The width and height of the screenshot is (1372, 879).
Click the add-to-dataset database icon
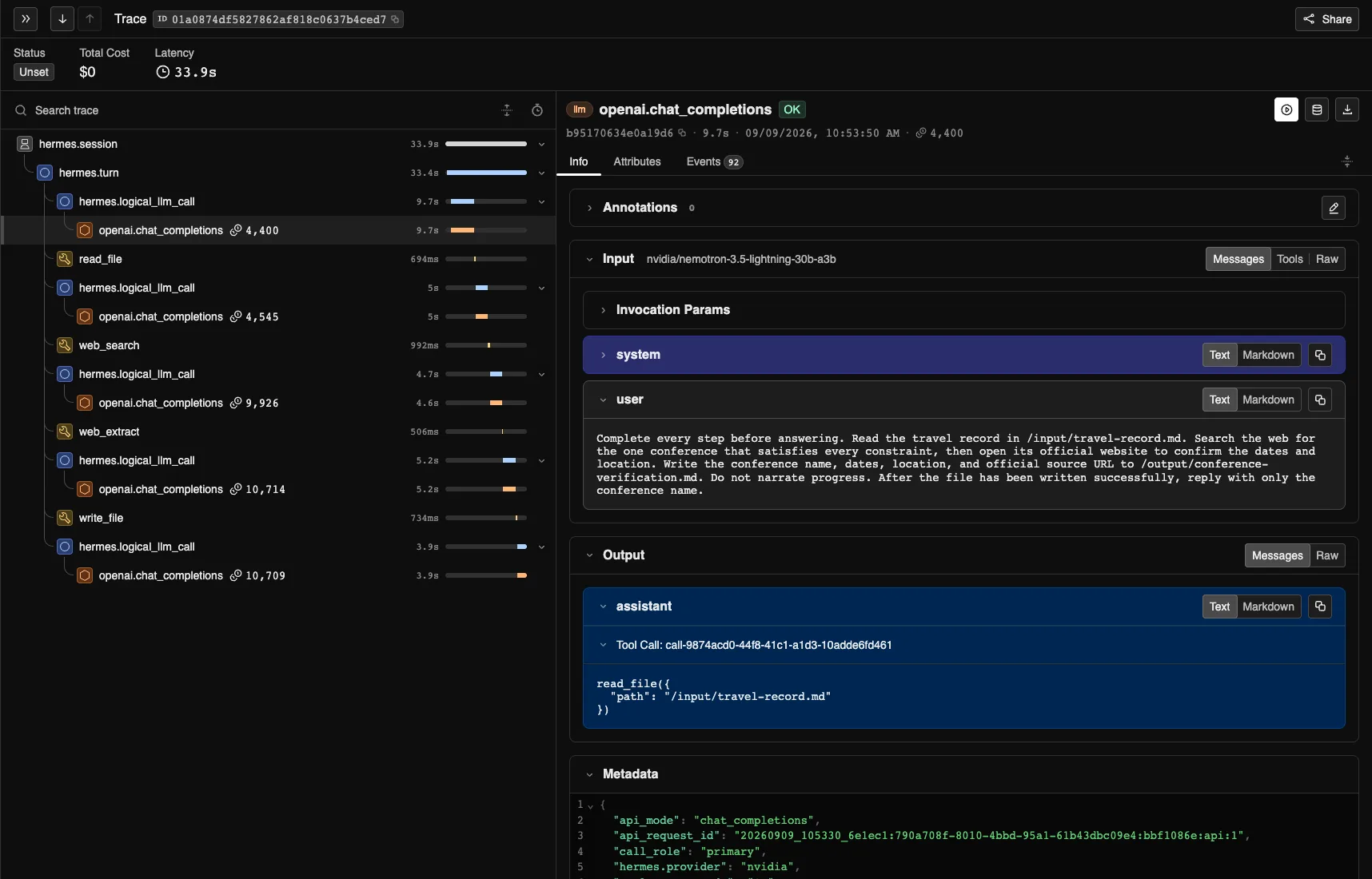point(1317,109)
